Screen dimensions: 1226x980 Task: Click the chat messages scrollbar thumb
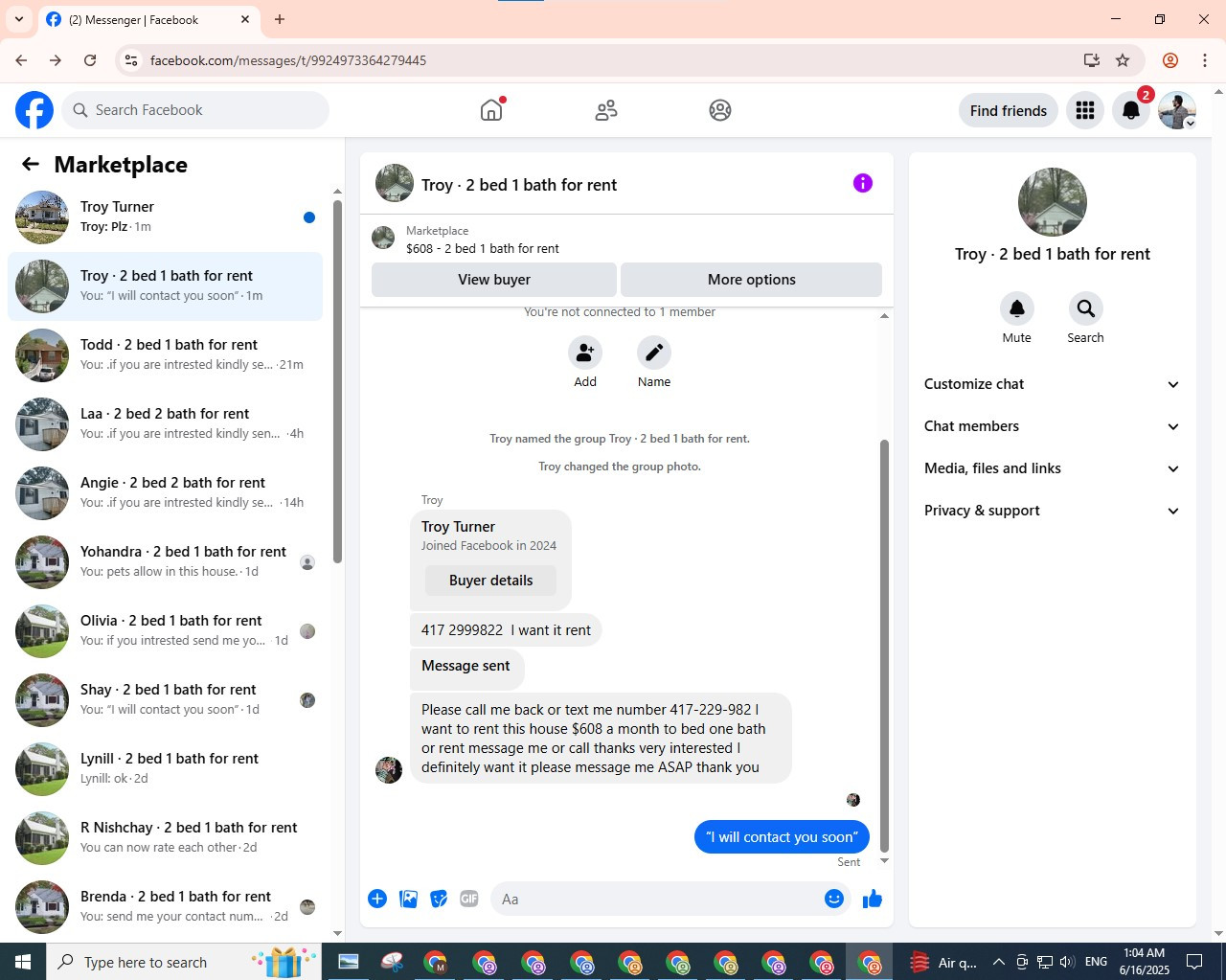pyautogui.click(x=884, y=646)
